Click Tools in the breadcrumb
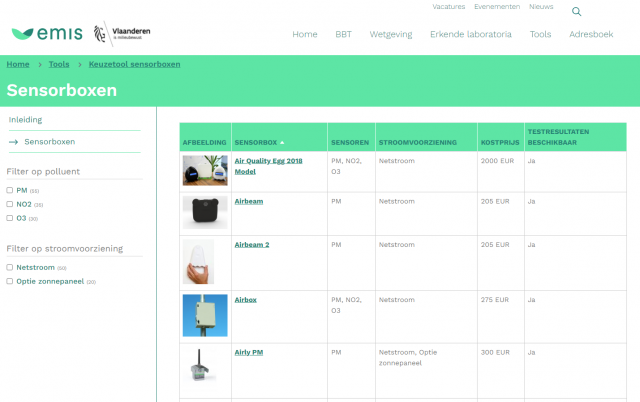Screen dimensions: 640x402 click(x=59, y=64)
